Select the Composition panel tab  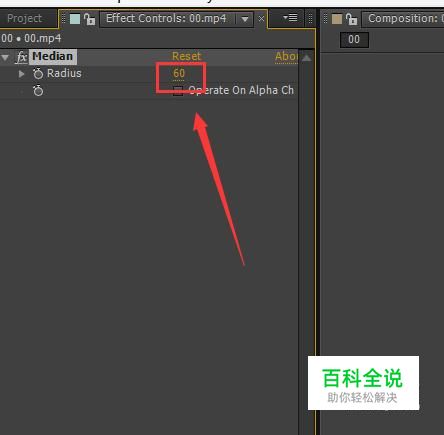[403, 18]
